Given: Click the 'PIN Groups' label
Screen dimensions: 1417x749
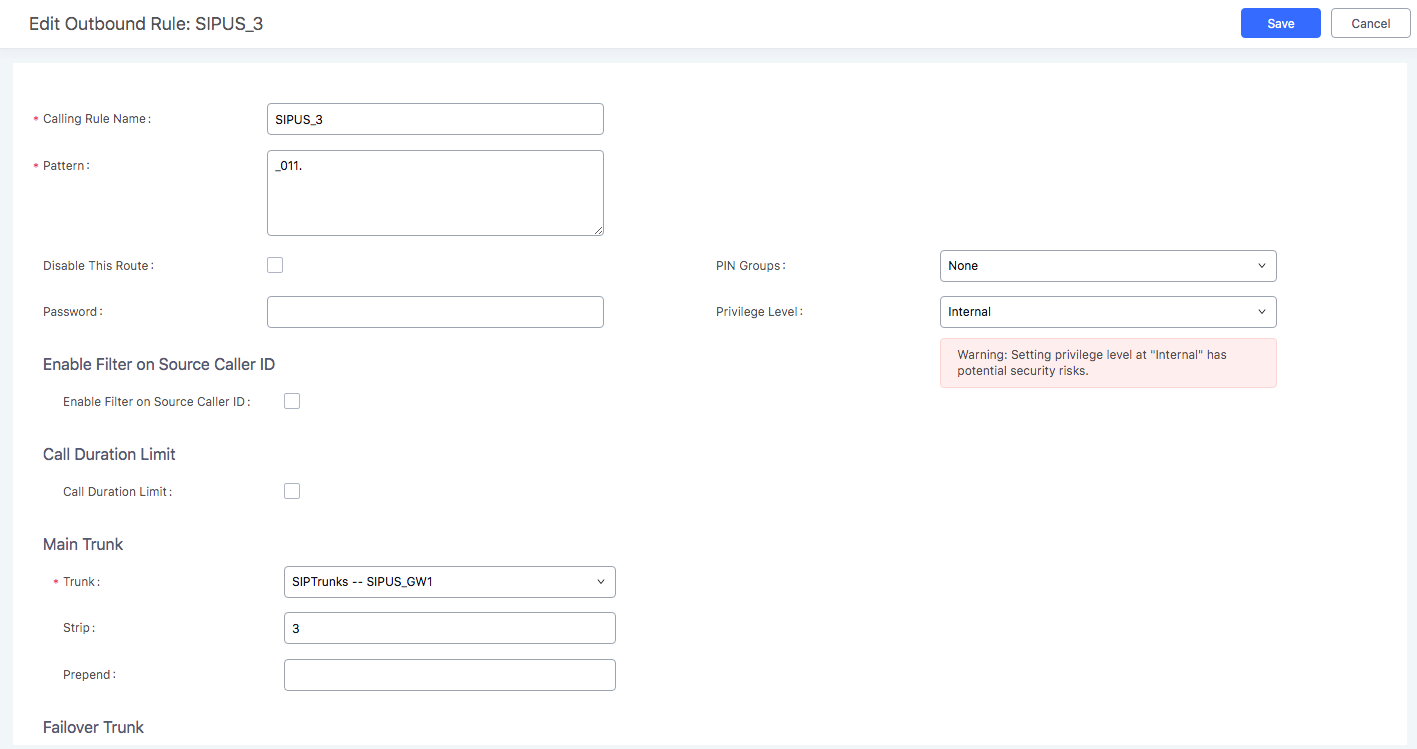Looking at the screenshot, I should [x=751, y=266].
